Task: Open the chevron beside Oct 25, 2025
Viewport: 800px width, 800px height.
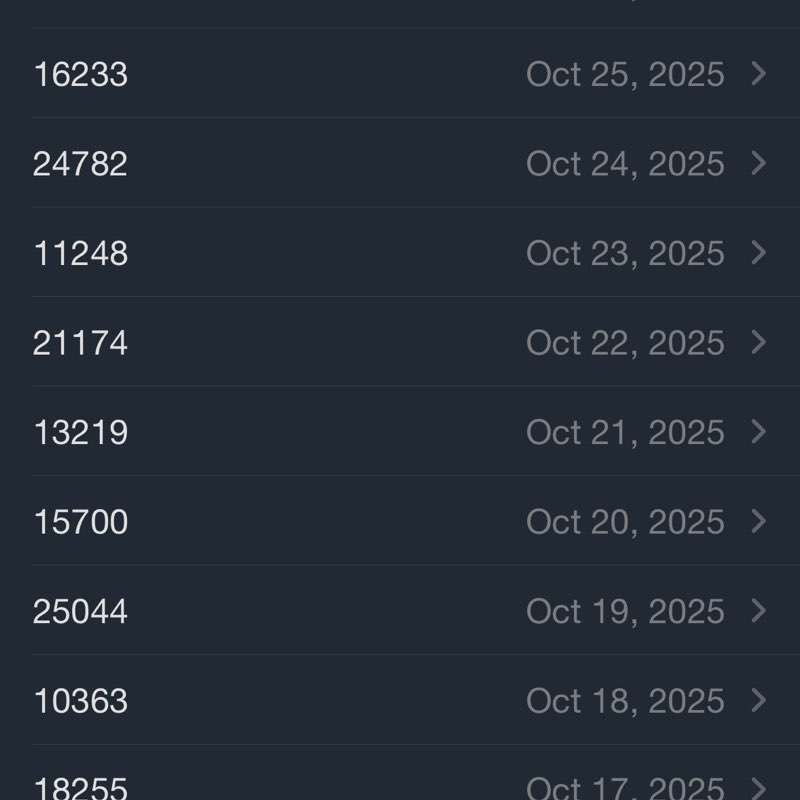Action: point(758,74)
